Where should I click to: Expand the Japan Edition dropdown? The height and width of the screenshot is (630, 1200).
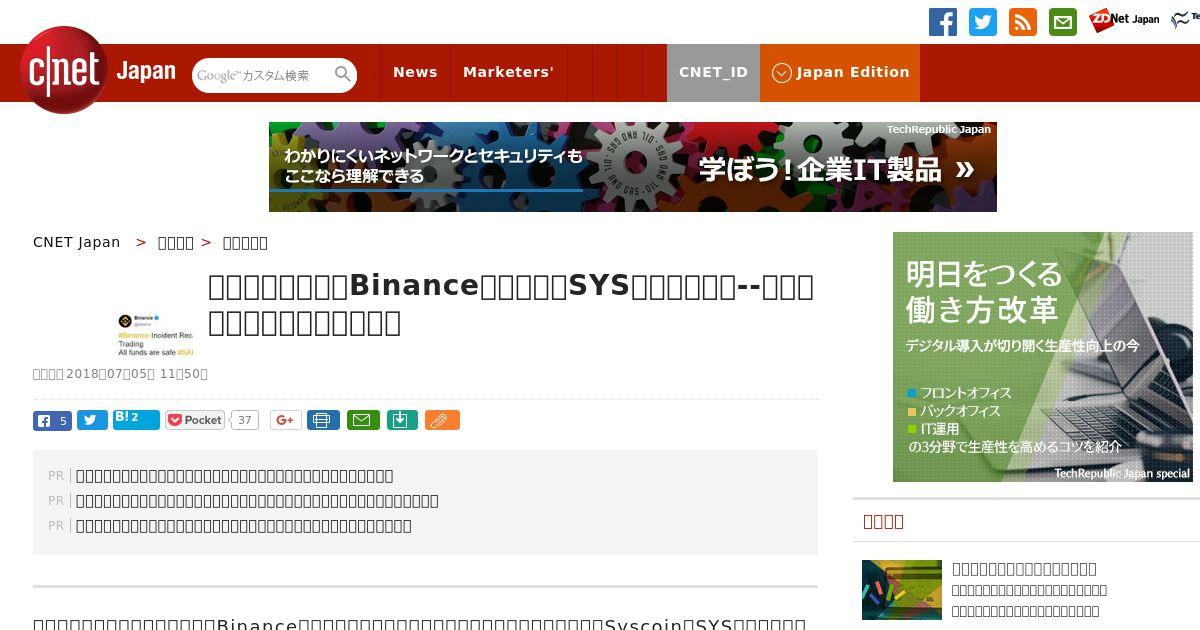pyautogui.click(x=840, y=72)
